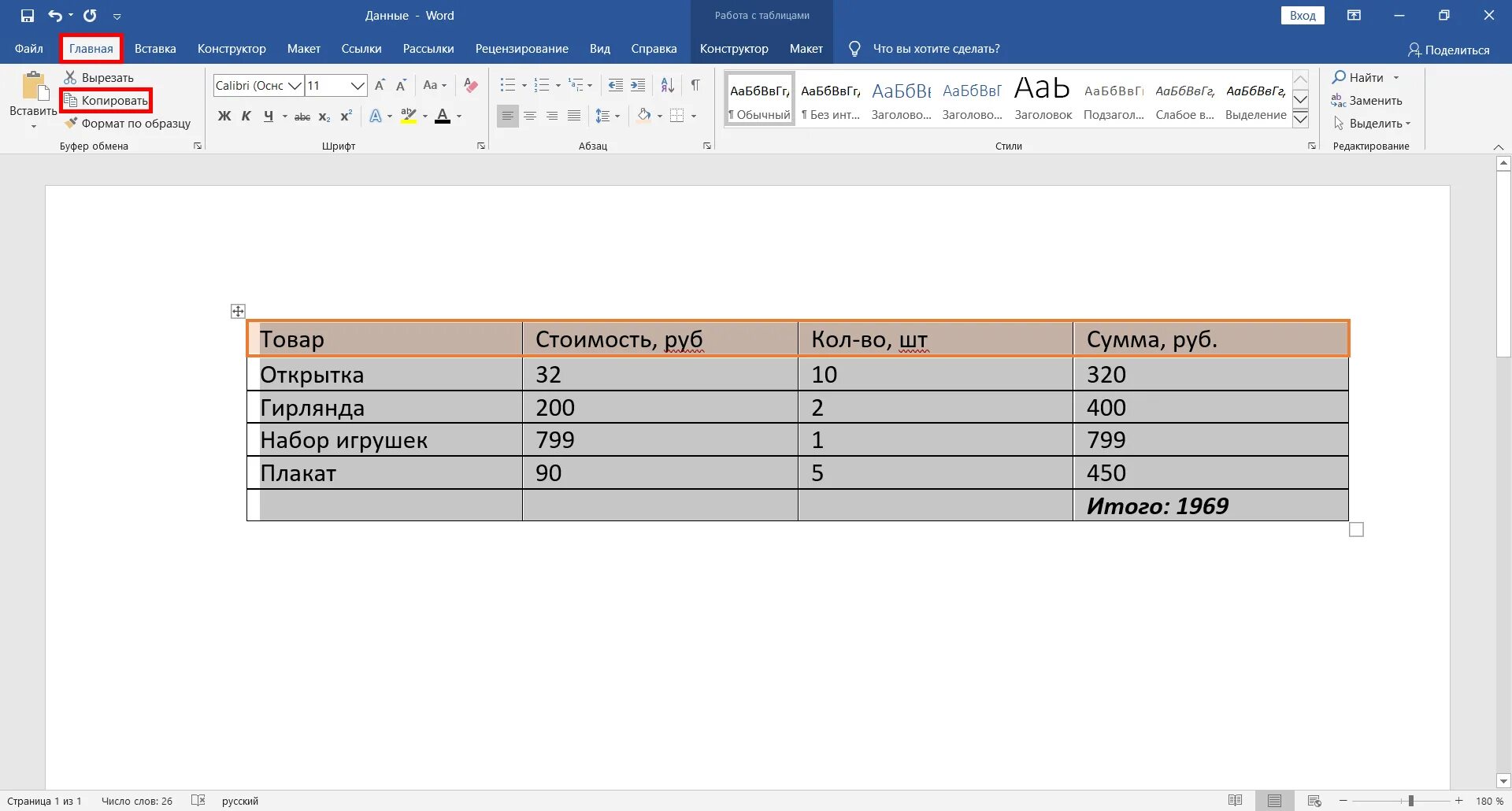Click multilevel list icon

tap(576, 85)
